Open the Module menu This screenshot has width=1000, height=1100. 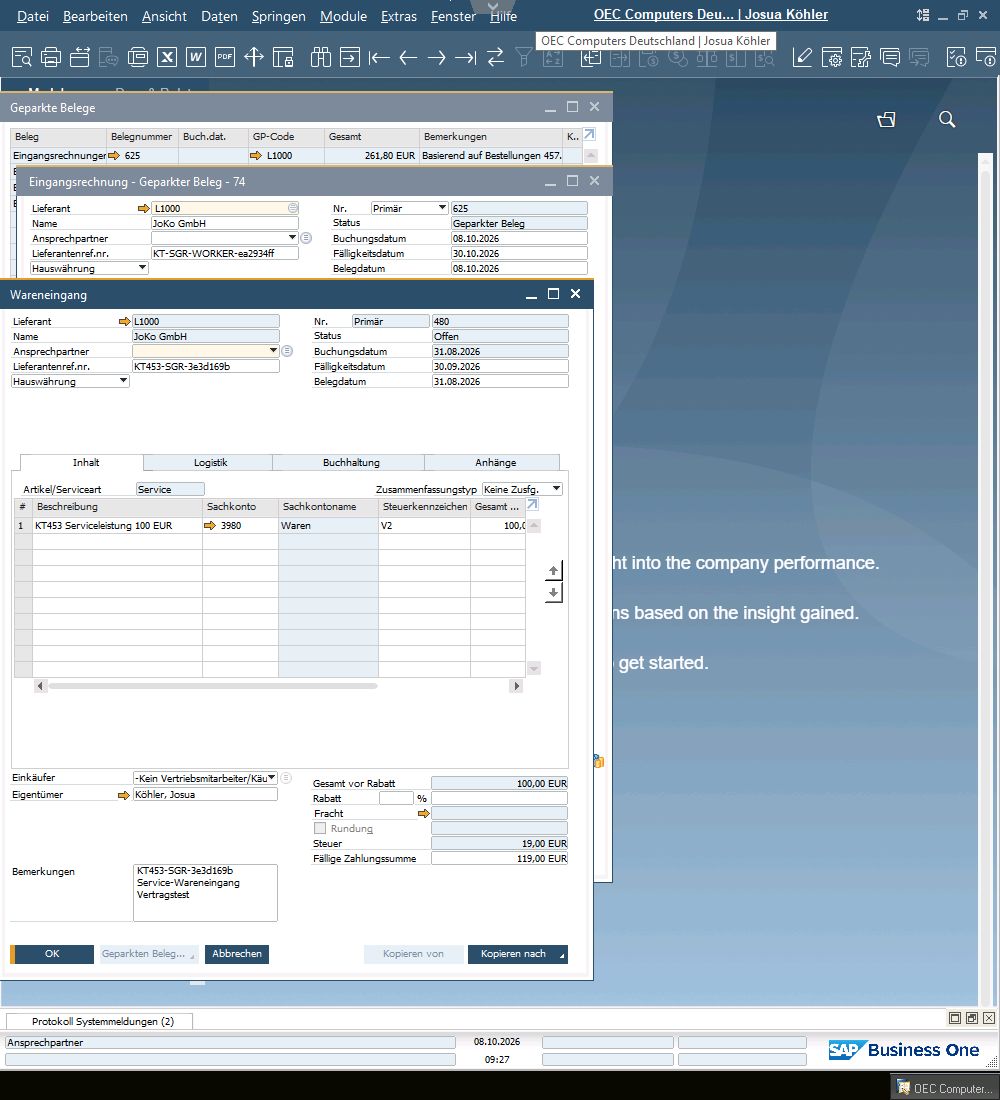click(x=343, y=16)
